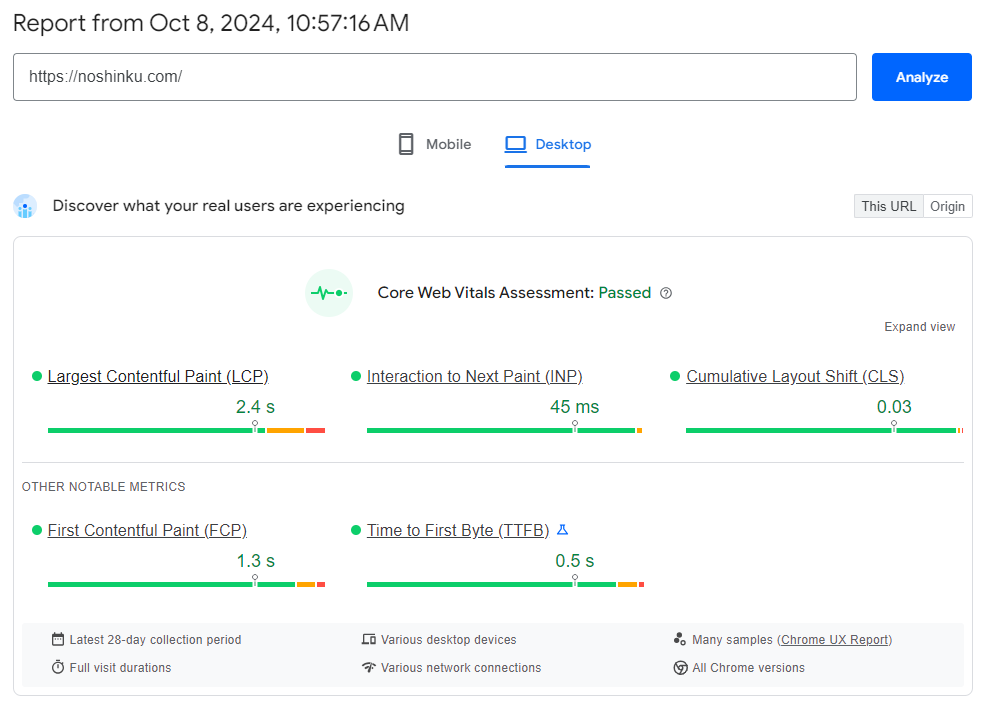Switch to the Mobile tab
Image resolution: width=996 pixels, height=707 pixels.
click(x=434, y=144)
